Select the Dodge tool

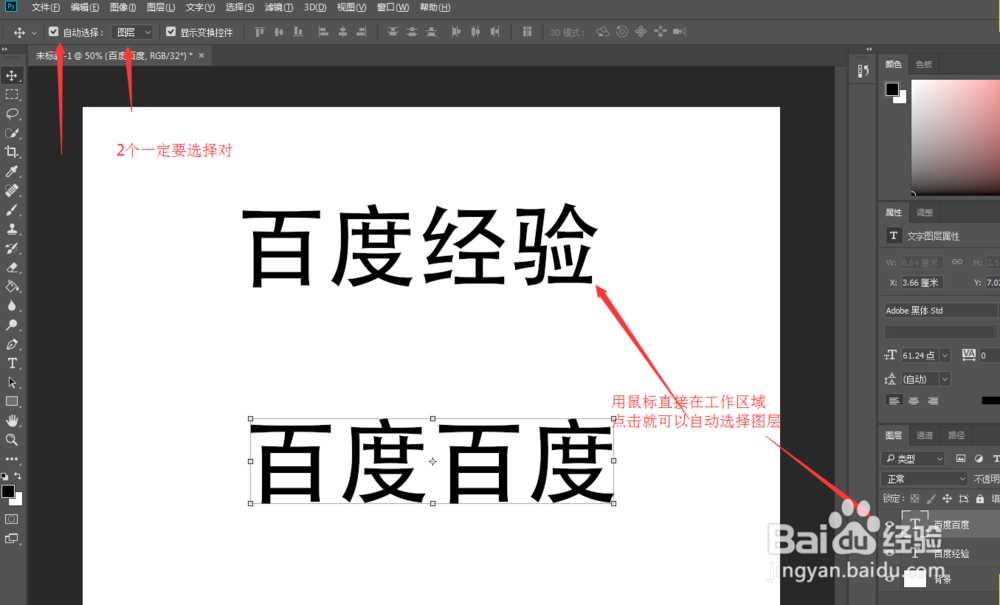[11, 324]
